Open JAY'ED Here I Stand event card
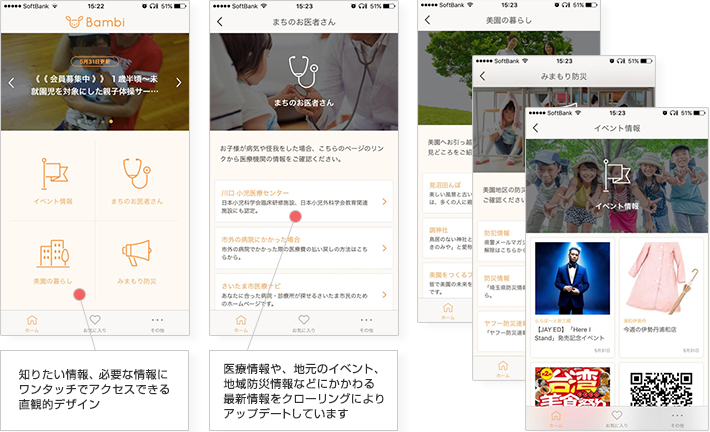 [572, 298]
